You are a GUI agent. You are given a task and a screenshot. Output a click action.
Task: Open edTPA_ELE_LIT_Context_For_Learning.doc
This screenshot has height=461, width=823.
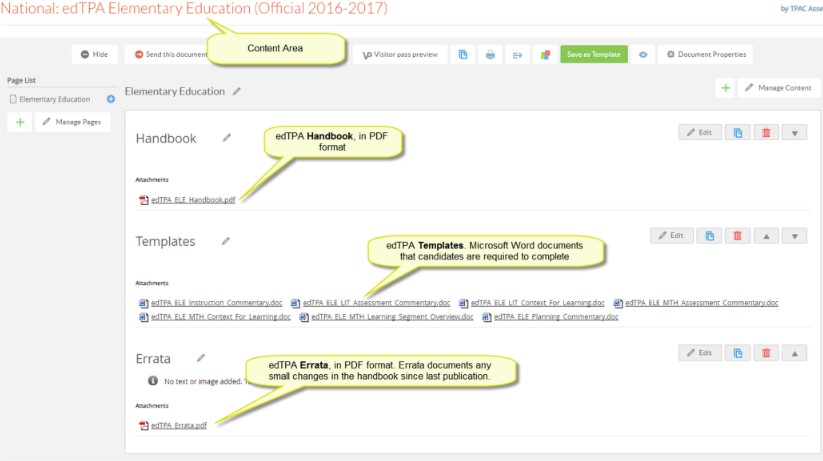click(x=537, y=303)
